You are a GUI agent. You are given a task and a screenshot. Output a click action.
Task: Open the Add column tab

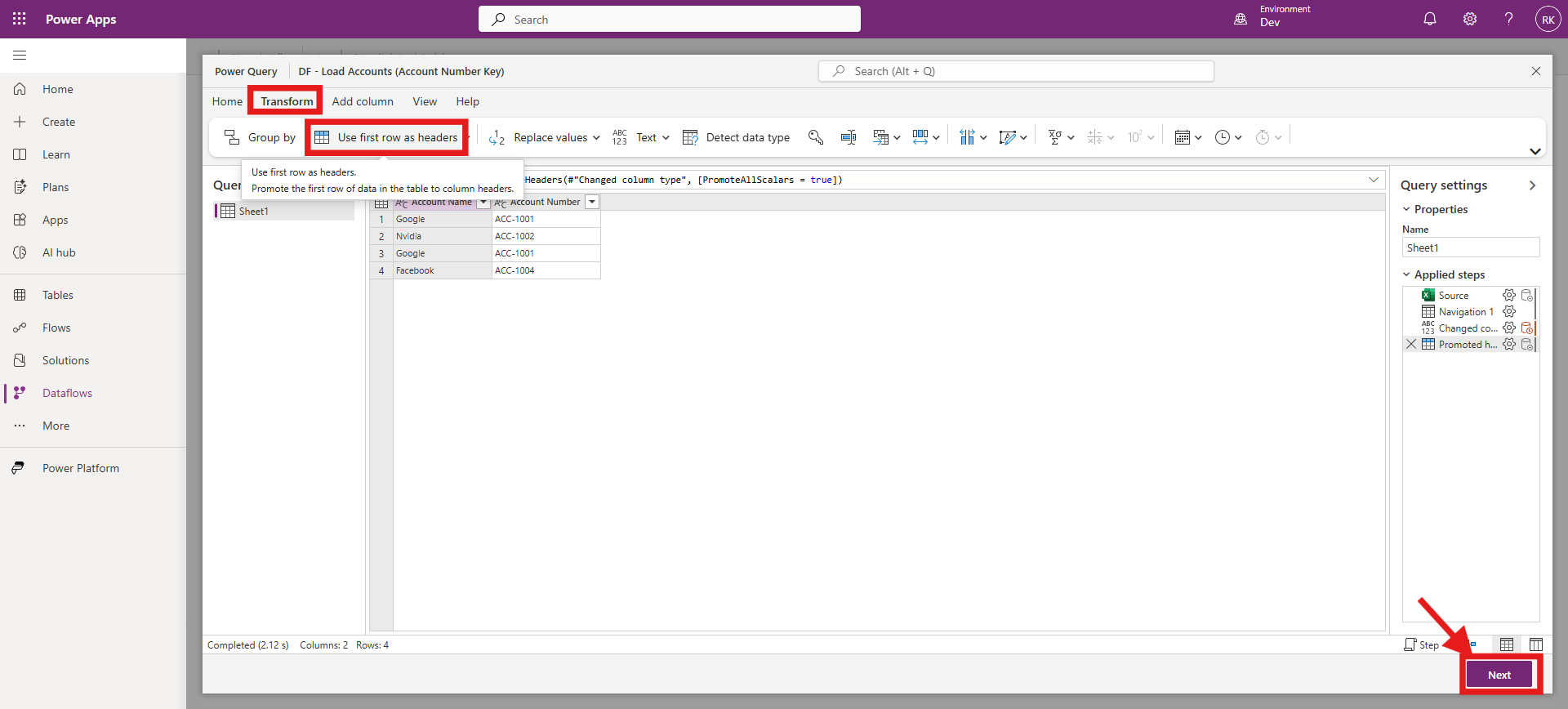363,101
